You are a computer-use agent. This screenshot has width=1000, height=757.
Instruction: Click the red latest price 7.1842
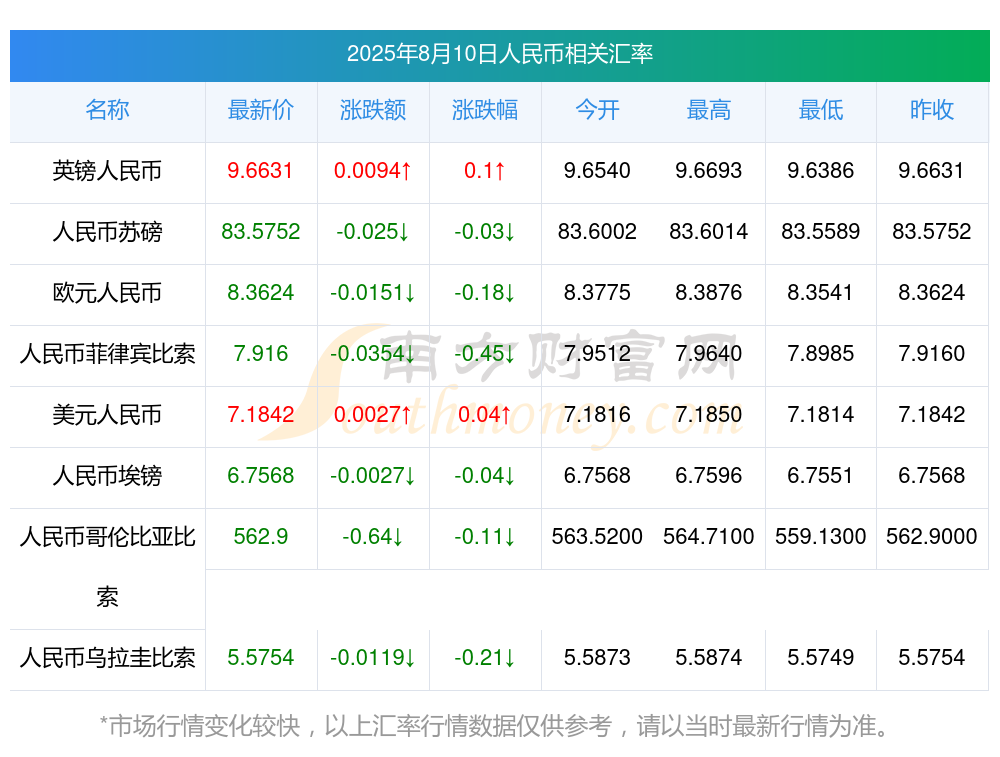[x=260, y=415]
